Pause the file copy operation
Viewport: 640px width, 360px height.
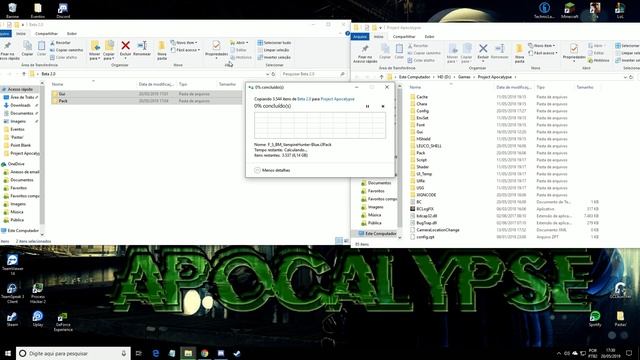(367, 107)
